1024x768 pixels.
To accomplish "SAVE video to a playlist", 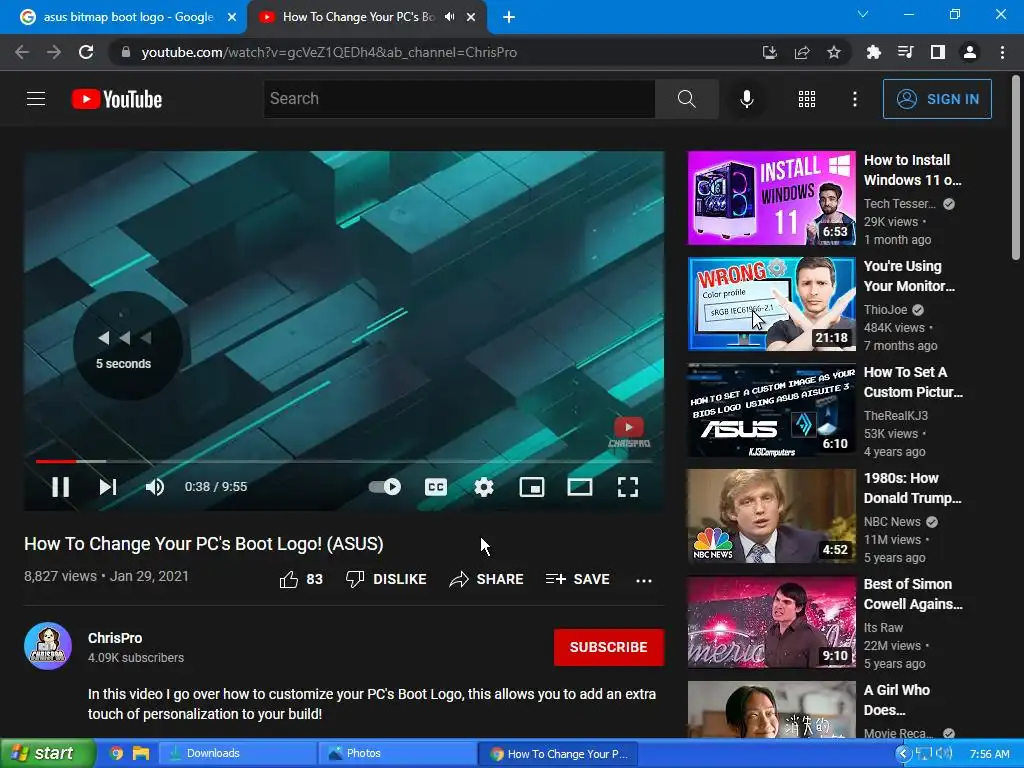I will (577, 579).
